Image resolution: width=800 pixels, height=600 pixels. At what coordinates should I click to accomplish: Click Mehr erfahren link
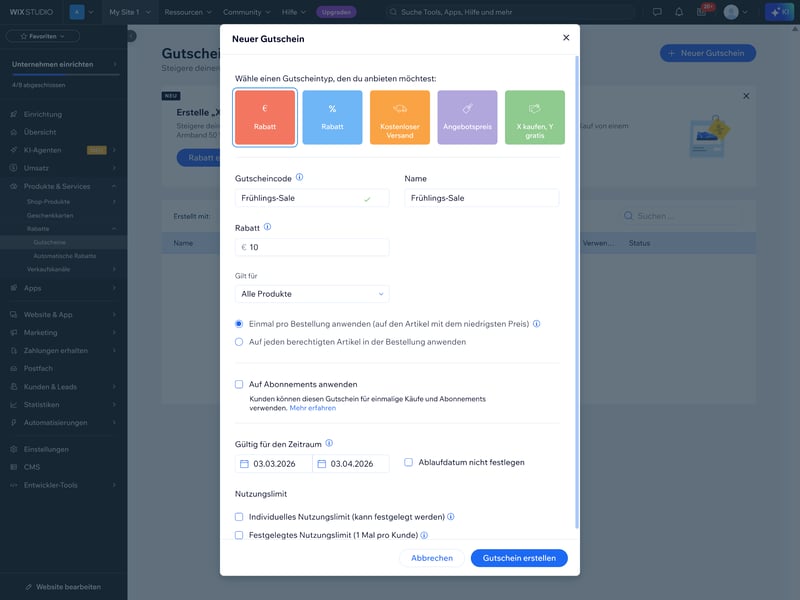click(x=313, y=408)
